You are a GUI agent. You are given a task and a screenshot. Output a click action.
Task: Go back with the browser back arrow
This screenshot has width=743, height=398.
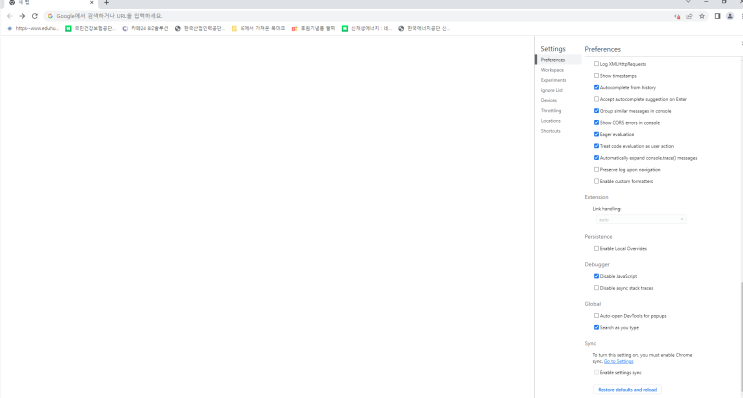[9, 16]
